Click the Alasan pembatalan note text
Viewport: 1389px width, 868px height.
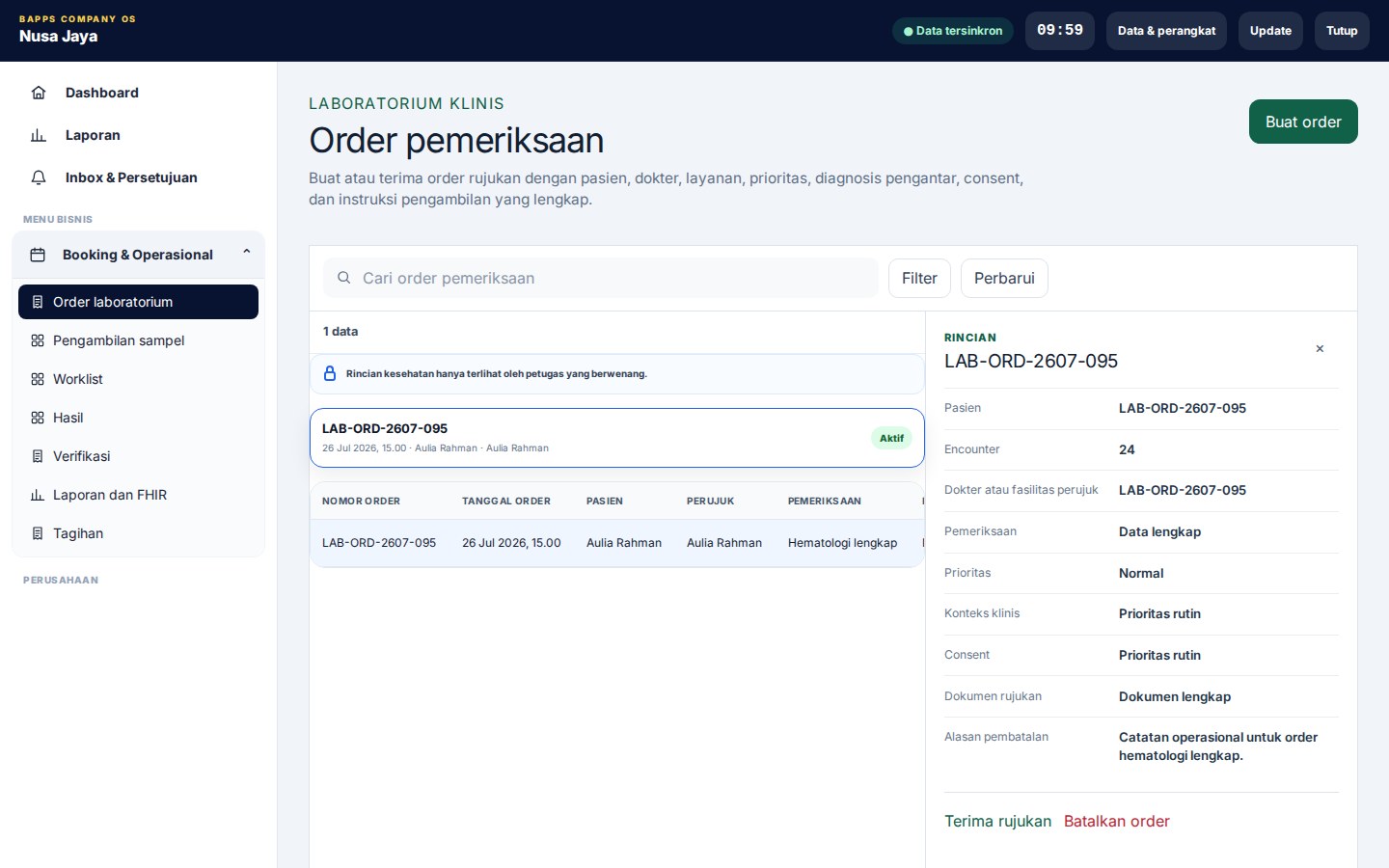coord(1218,746)
